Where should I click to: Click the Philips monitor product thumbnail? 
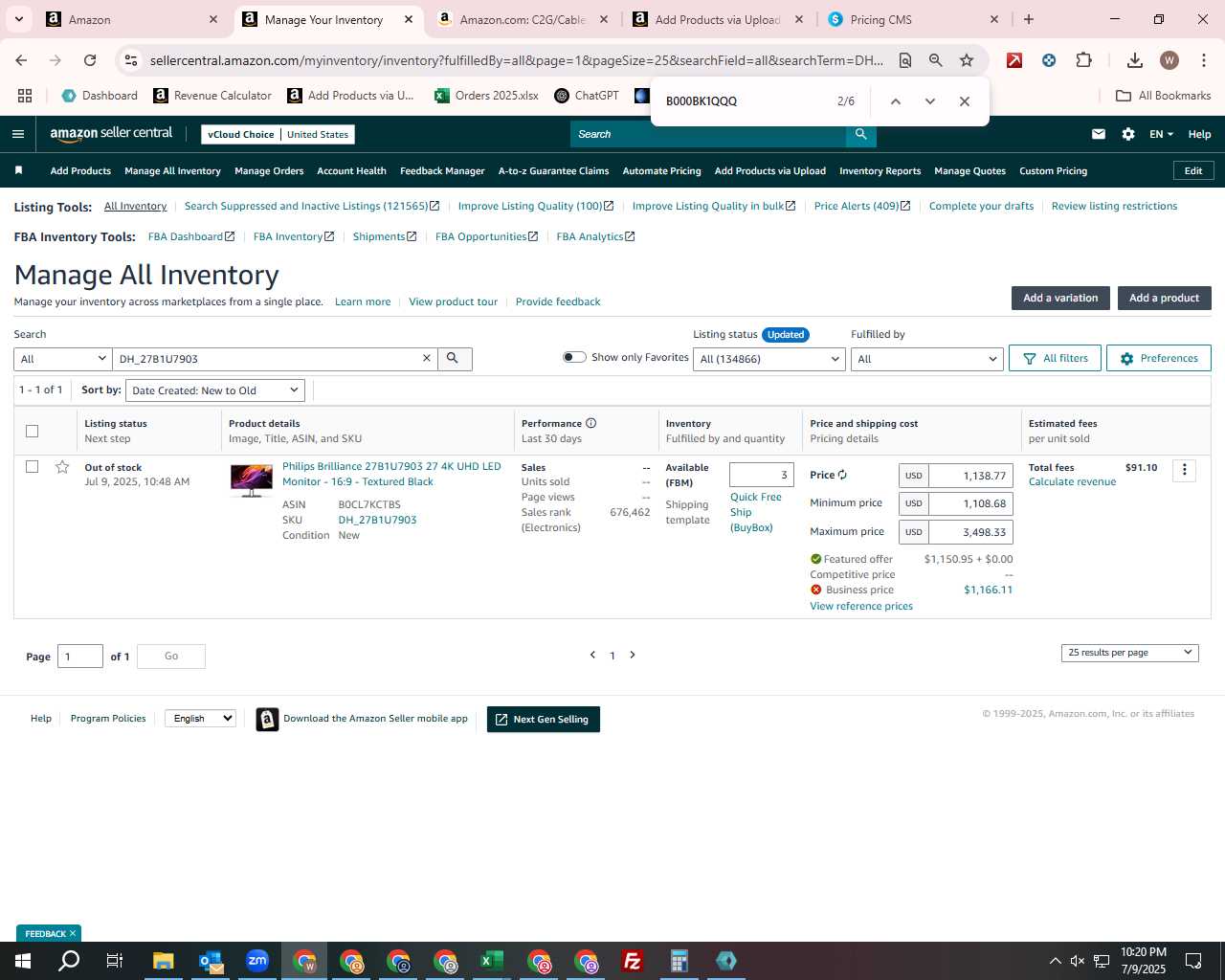click(x=252, y=479)
